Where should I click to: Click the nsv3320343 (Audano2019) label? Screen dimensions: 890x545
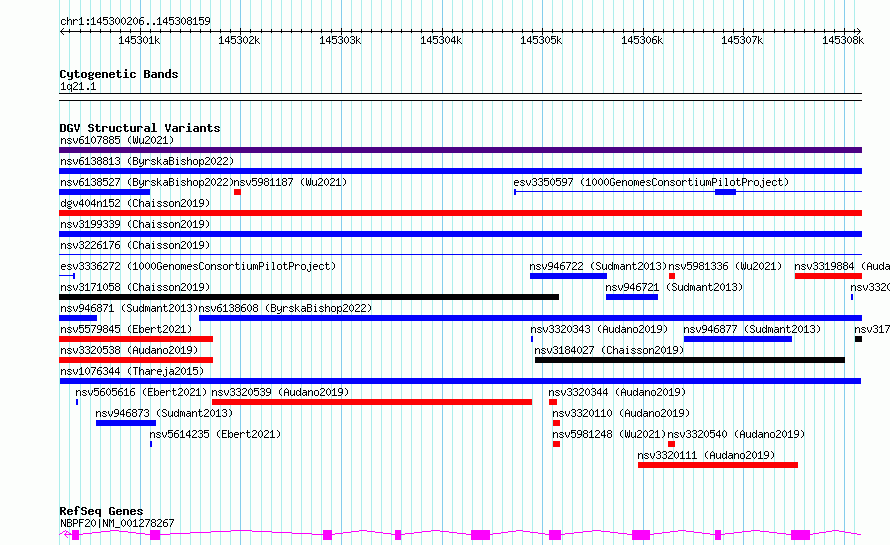[x=599, y=329]
